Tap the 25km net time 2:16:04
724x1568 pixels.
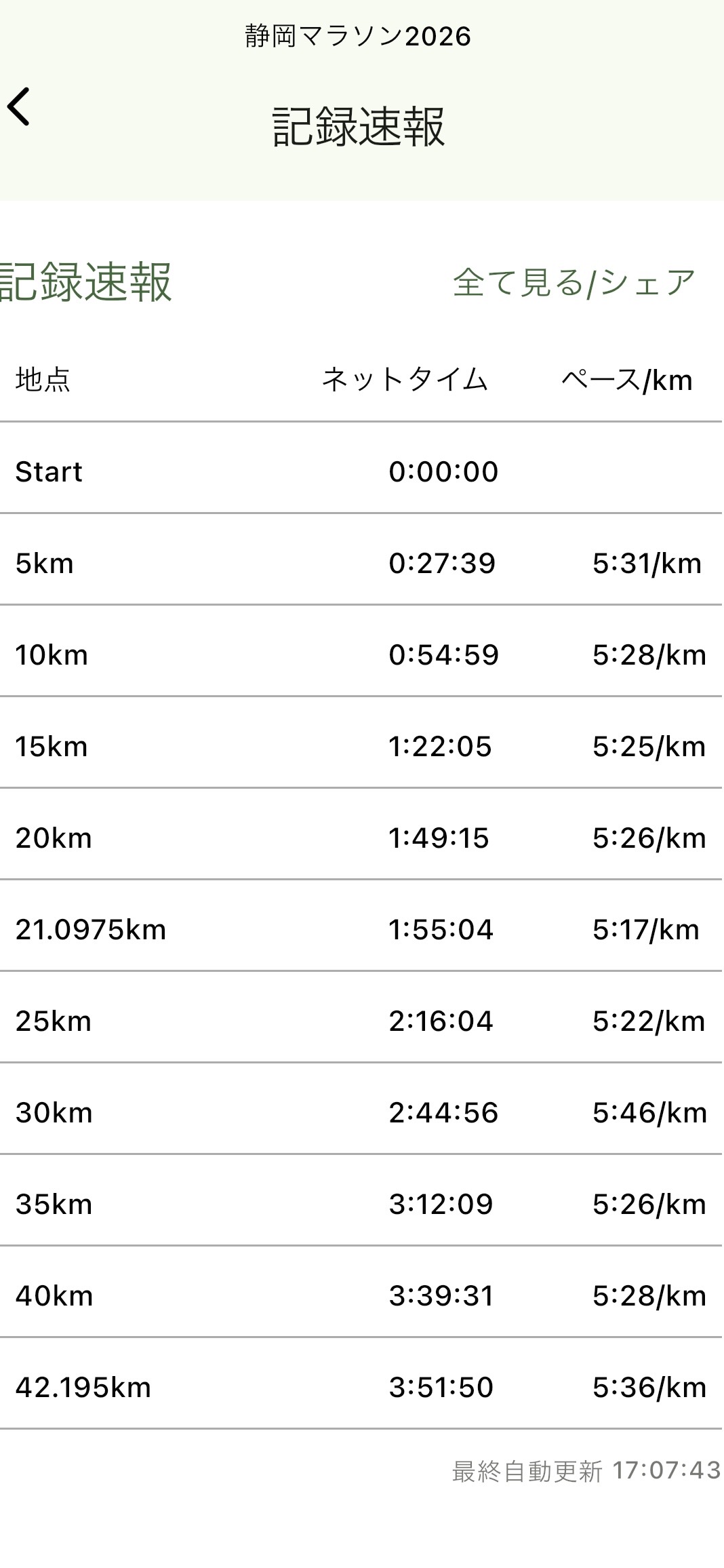tap(441, 1021)
